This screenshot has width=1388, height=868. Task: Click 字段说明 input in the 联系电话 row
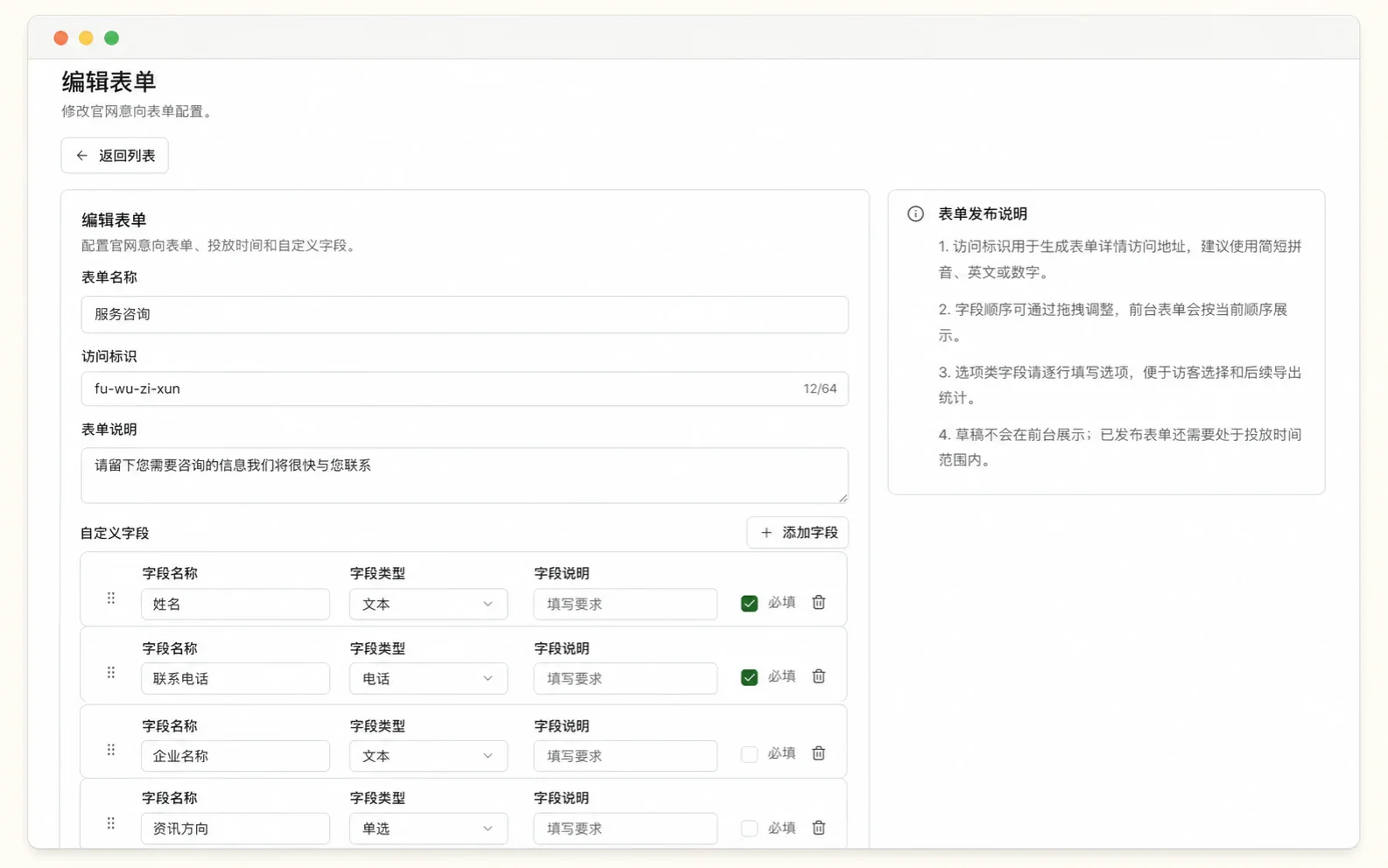click(625, 678)
